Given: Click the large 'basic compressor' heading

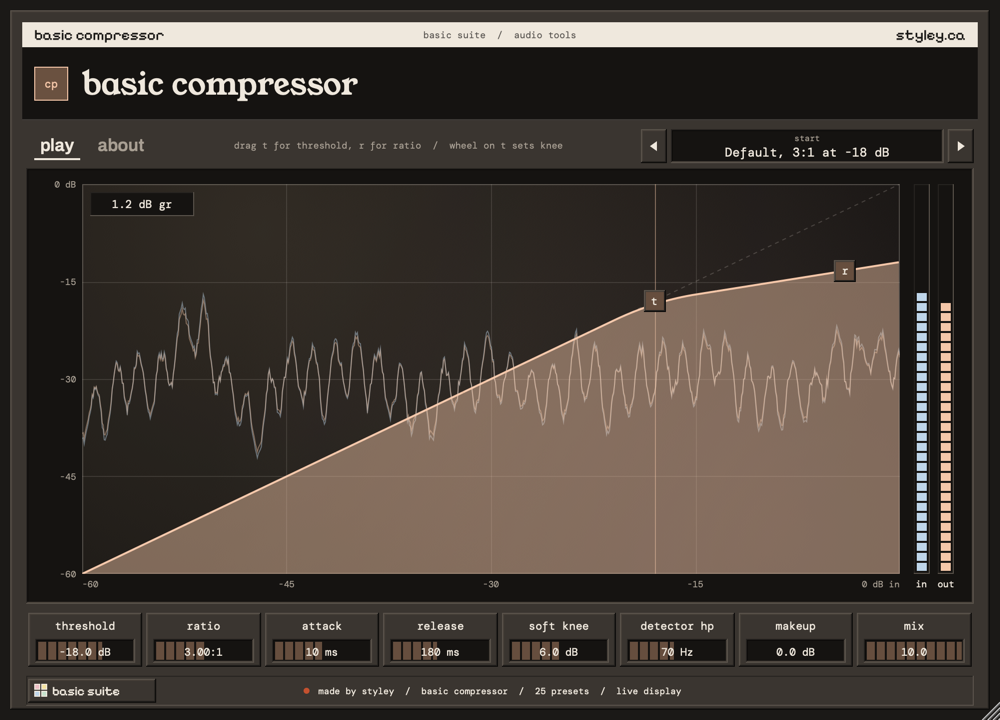Looking at the screenshot, I should 220,85.
